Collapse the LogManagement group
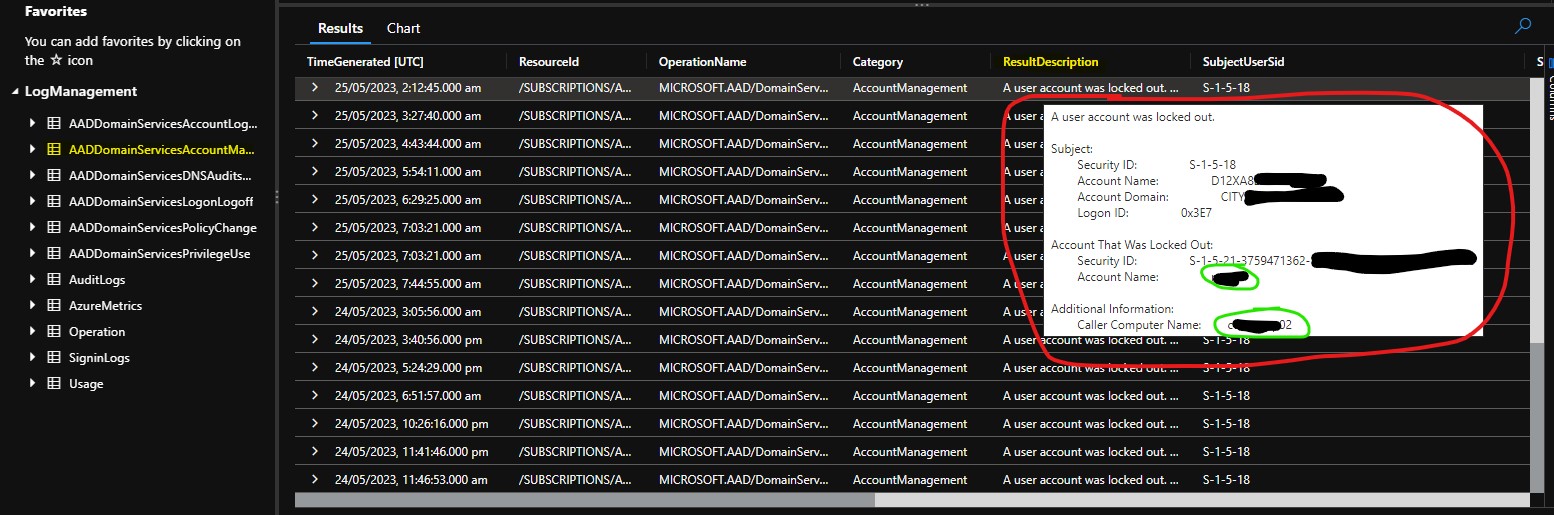The image size is (1554, 515). tap(15, 92)
